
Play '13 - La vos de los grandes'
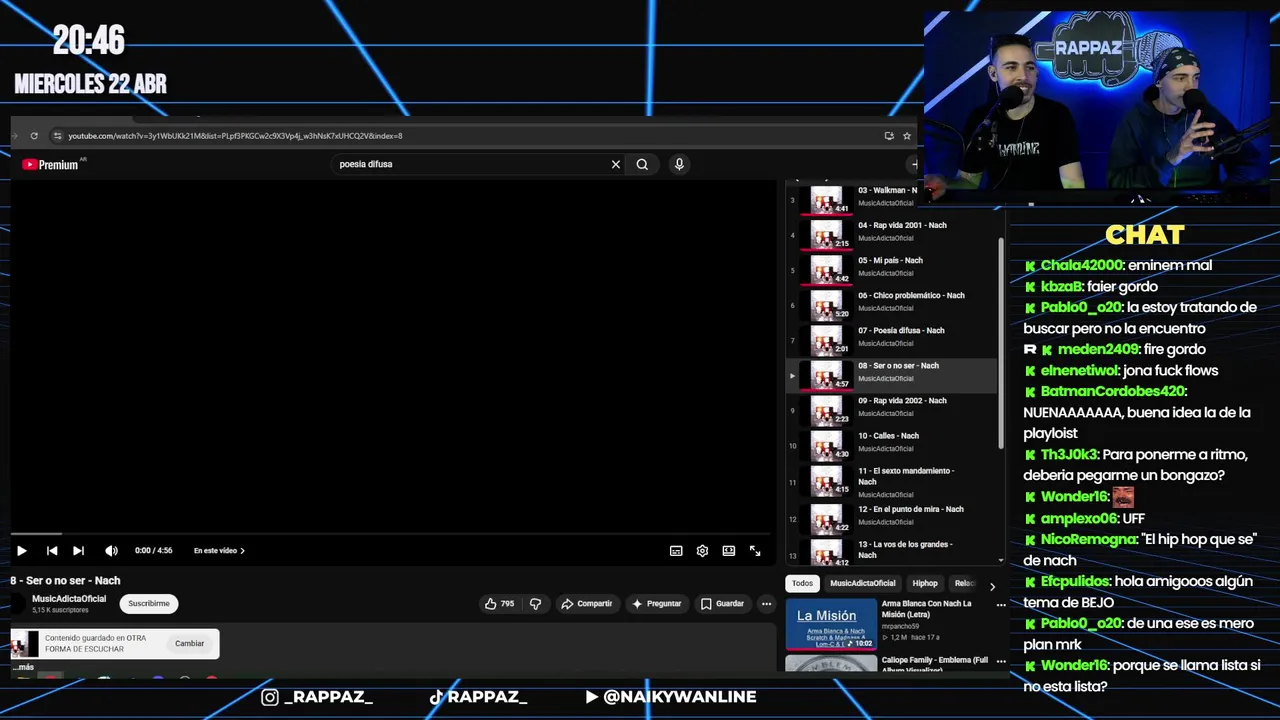tap(890, 551)
